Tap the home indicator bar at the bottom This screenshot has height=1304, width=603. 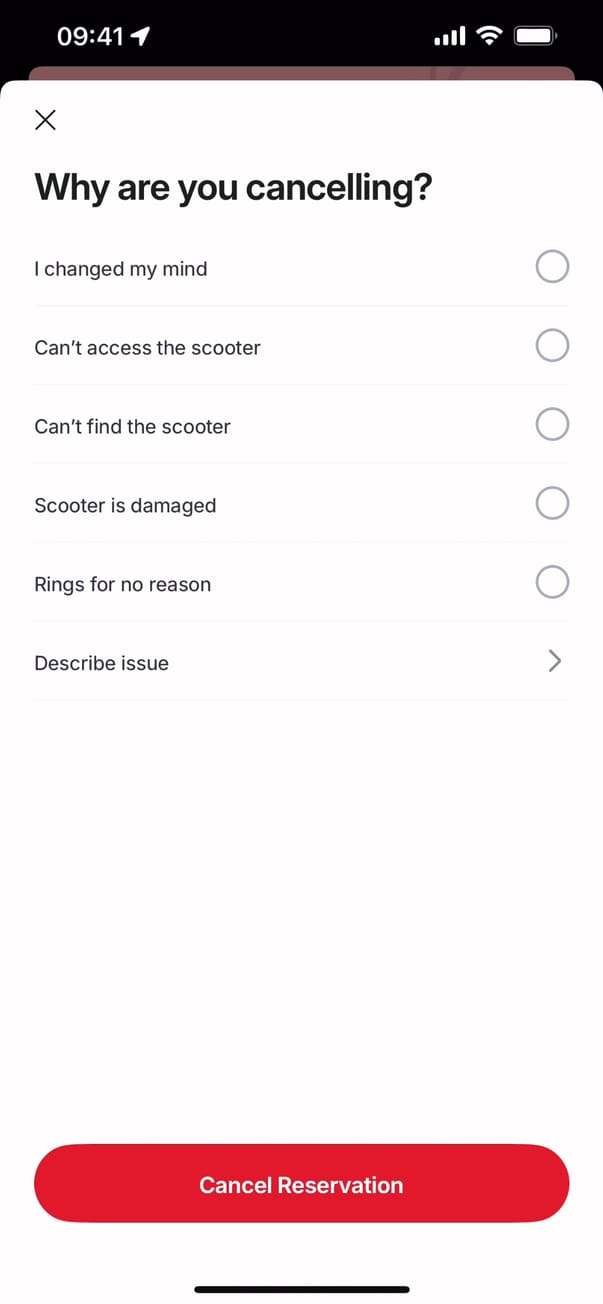pos(301,1289)
